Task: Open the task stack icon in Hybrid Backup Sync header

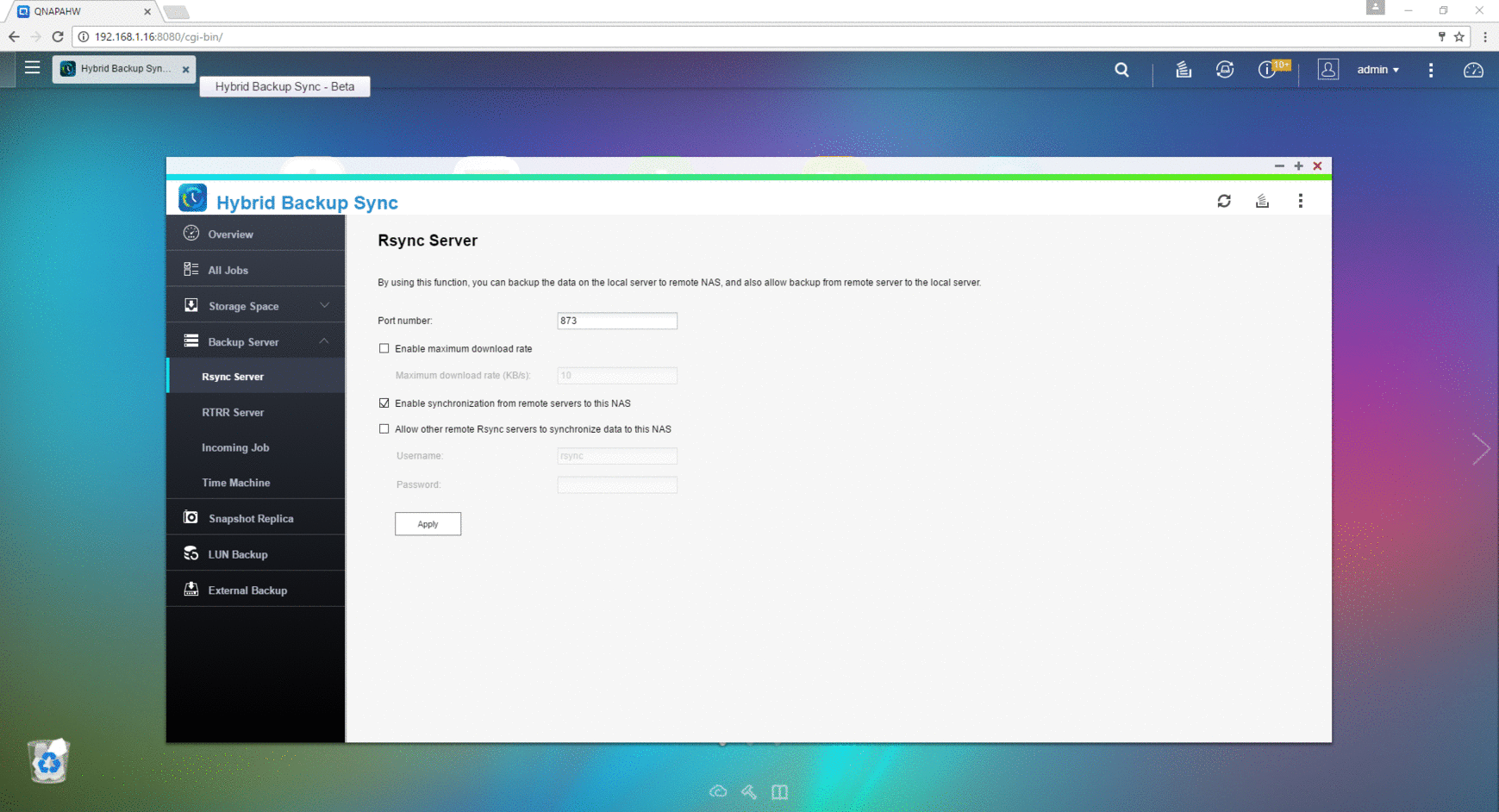Action: (x=1262, y=201)
